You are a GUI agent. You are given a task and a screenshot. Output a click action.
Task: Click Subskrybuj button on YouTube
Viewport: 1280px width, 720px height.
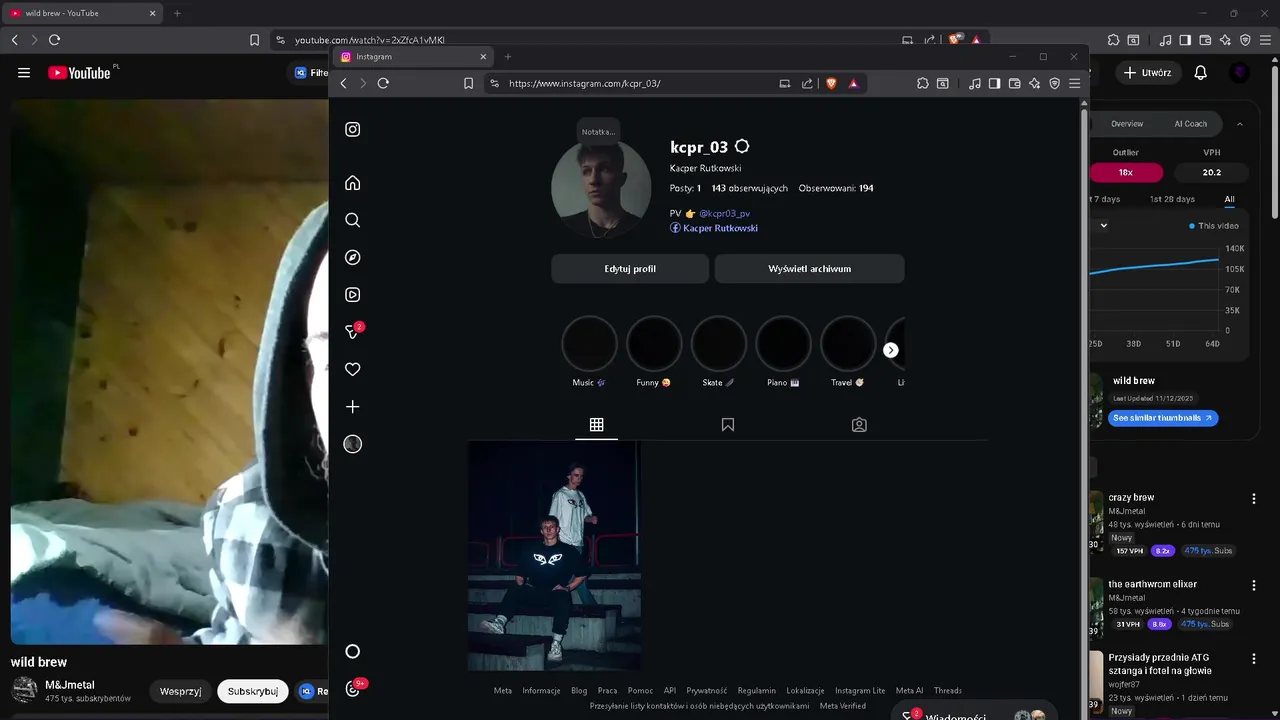coord(253,691)
